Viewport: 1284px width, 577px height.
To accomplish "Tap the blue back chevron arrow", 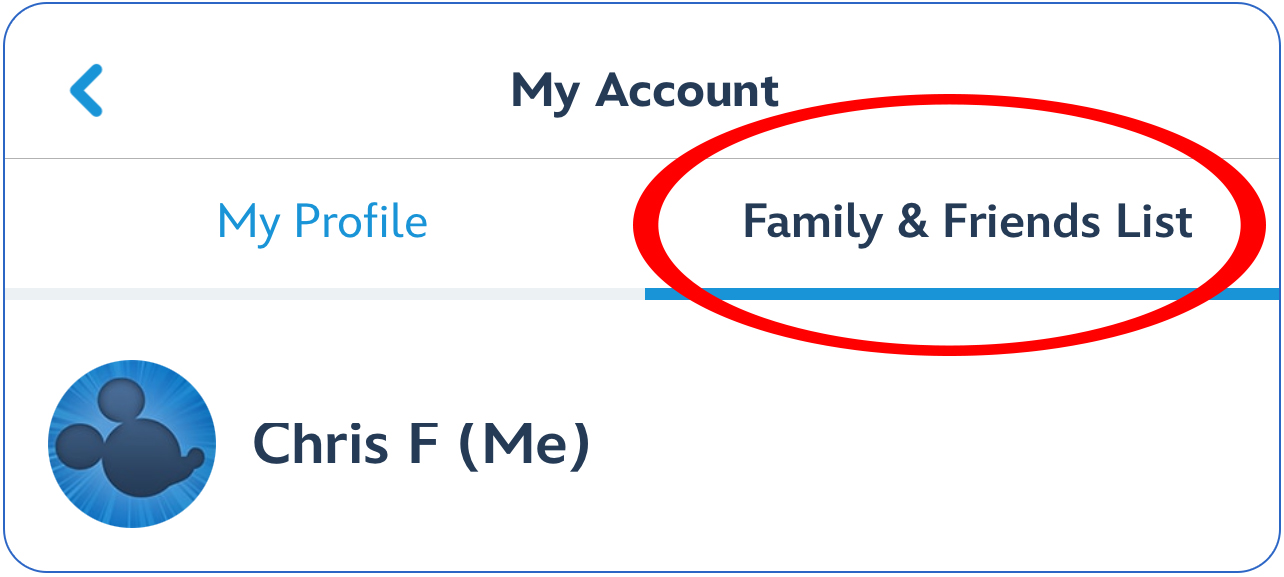I will (x=86, y=91).
